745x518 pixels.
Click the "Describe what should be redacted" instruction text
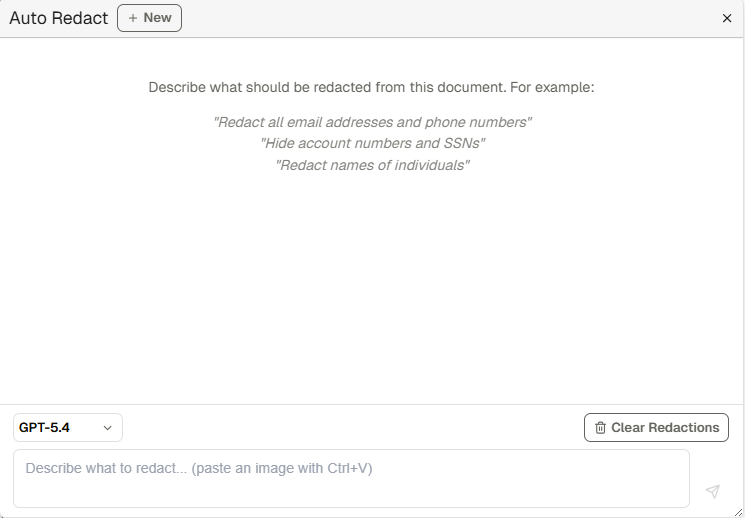click(327, 87)
